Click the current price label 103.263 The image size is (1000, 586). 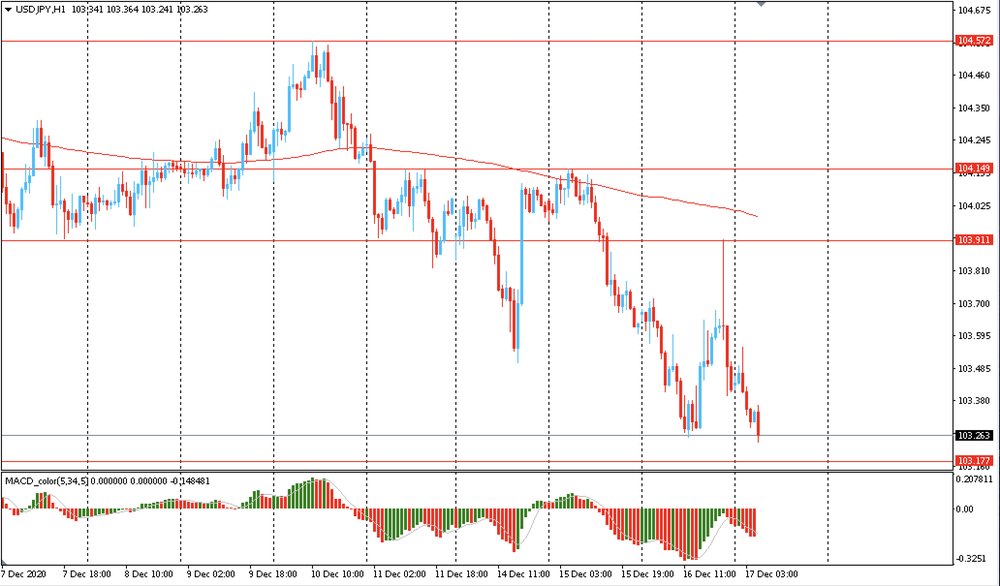coord(974,436)
